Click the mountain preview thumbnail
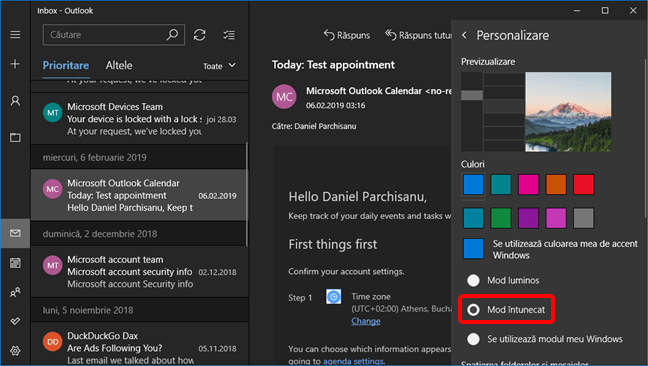 point(568,112)
